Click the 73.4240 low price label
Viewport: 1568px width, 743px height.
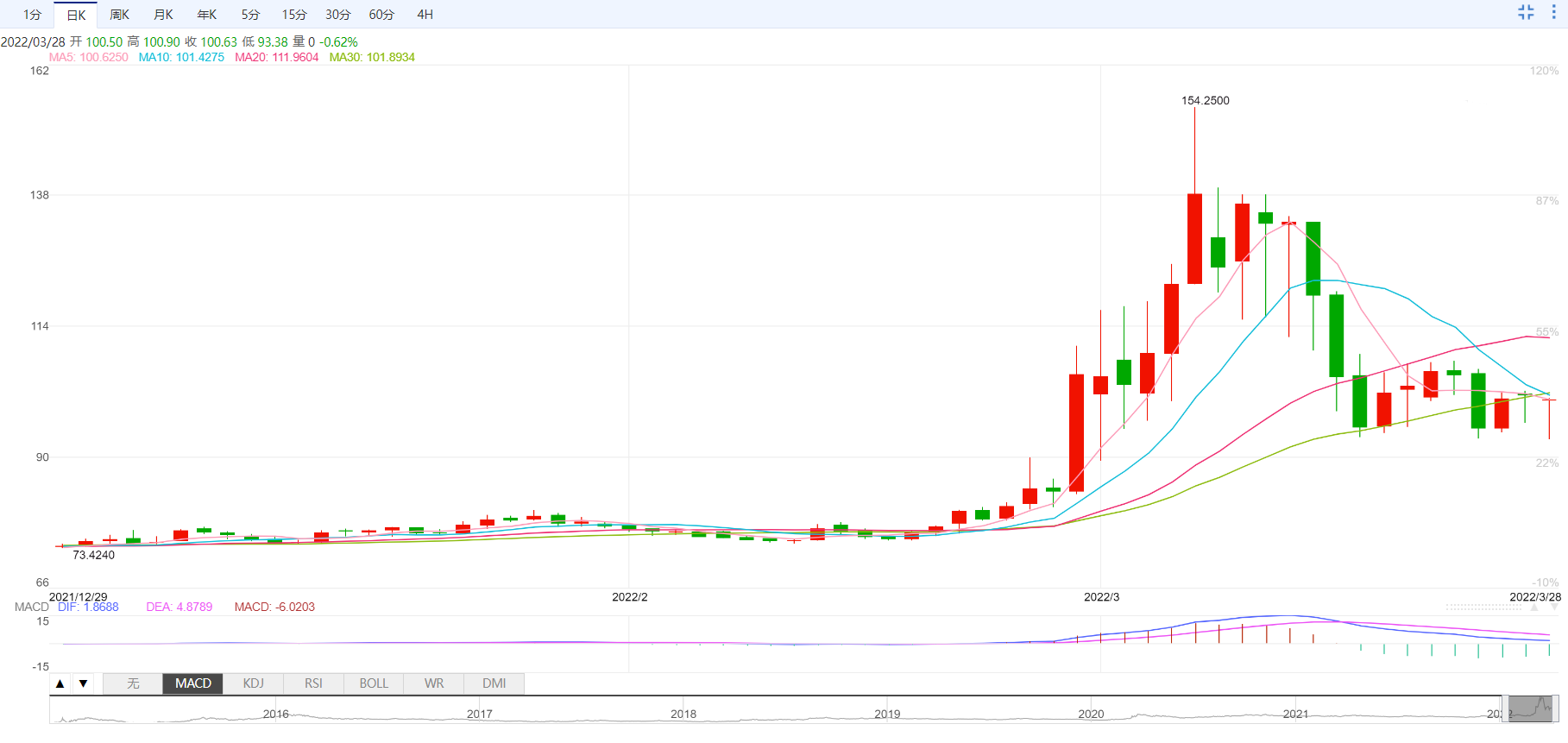point(94,555)
